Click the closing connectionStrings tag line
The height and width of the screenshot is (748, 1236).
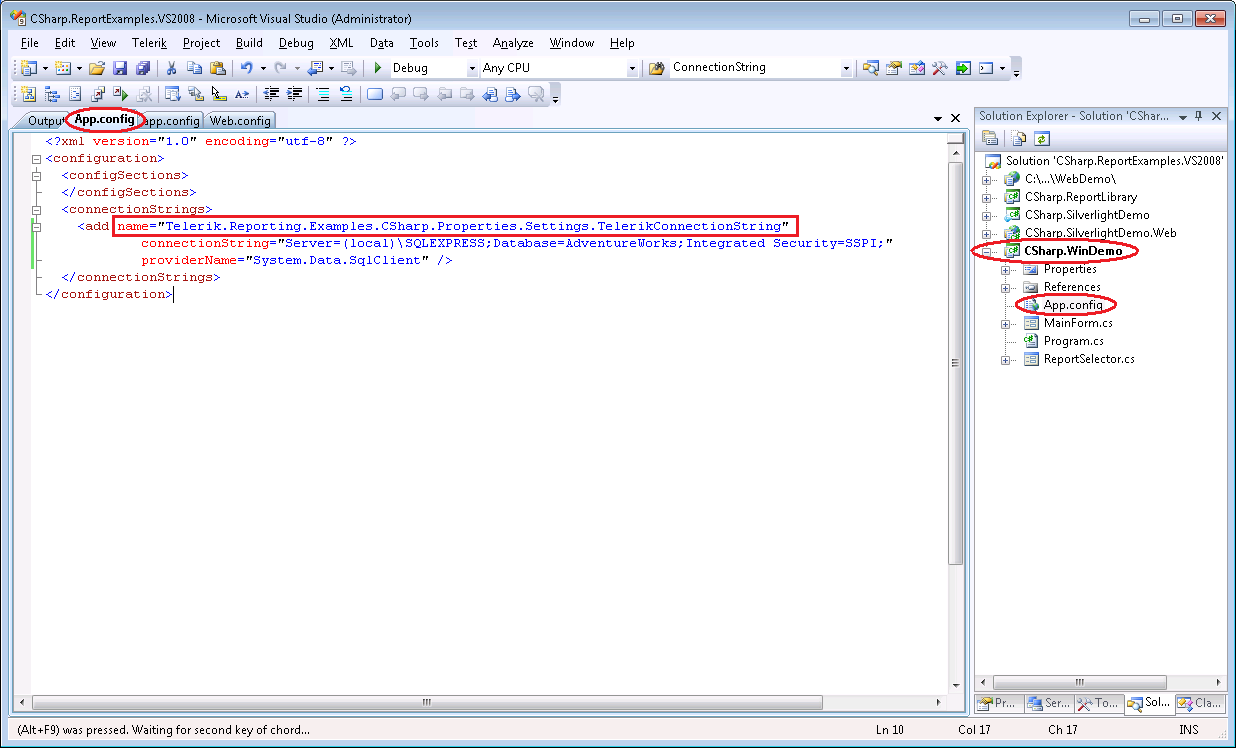click(140, 277)
